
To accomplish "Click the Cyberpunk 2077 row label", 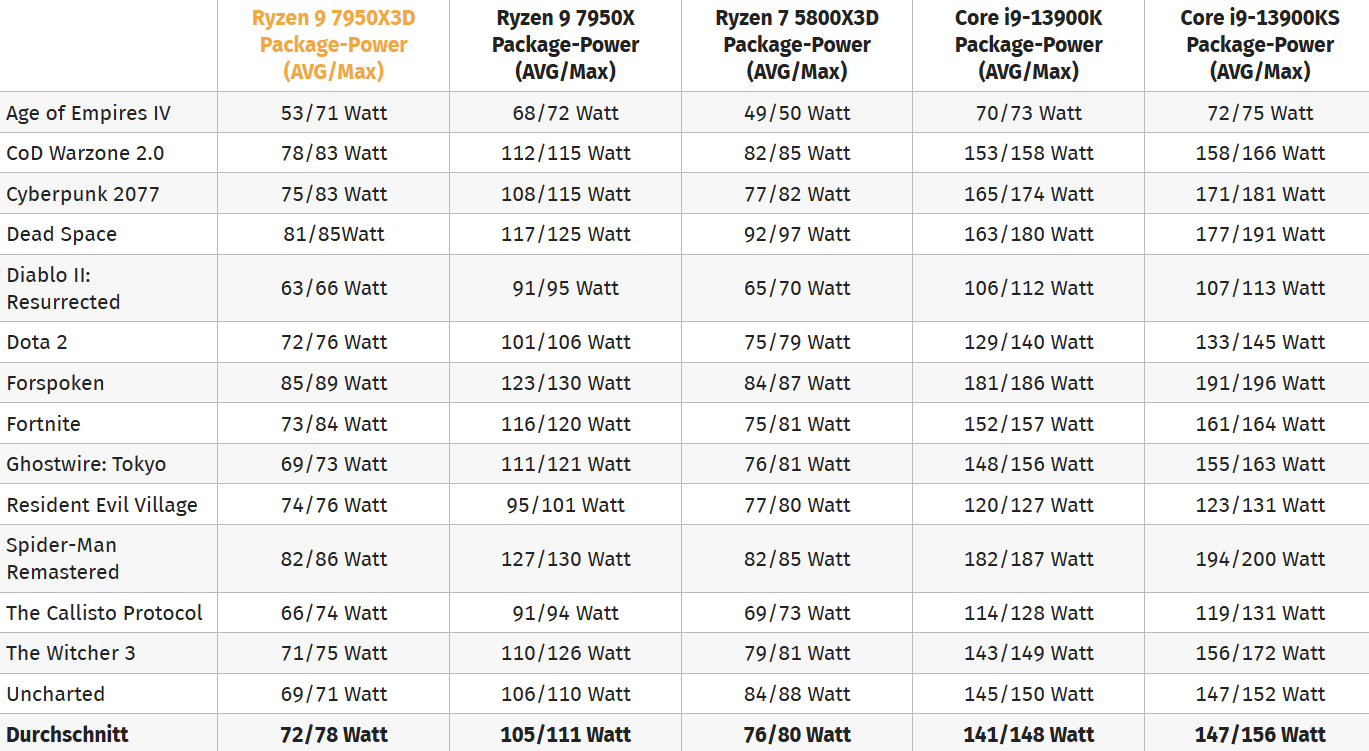I will 83,194.
